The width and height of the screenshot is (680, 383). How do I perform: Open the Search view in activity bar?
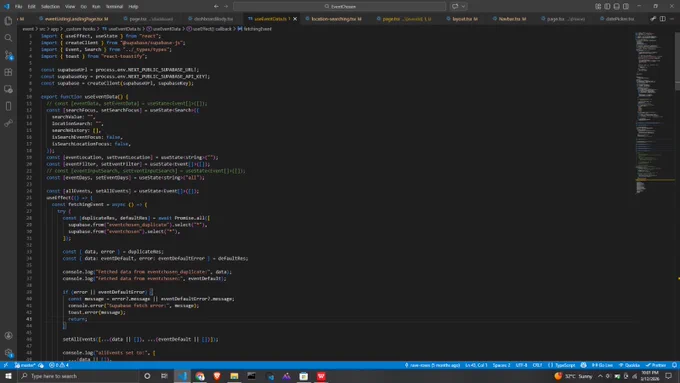click(8, 38)
